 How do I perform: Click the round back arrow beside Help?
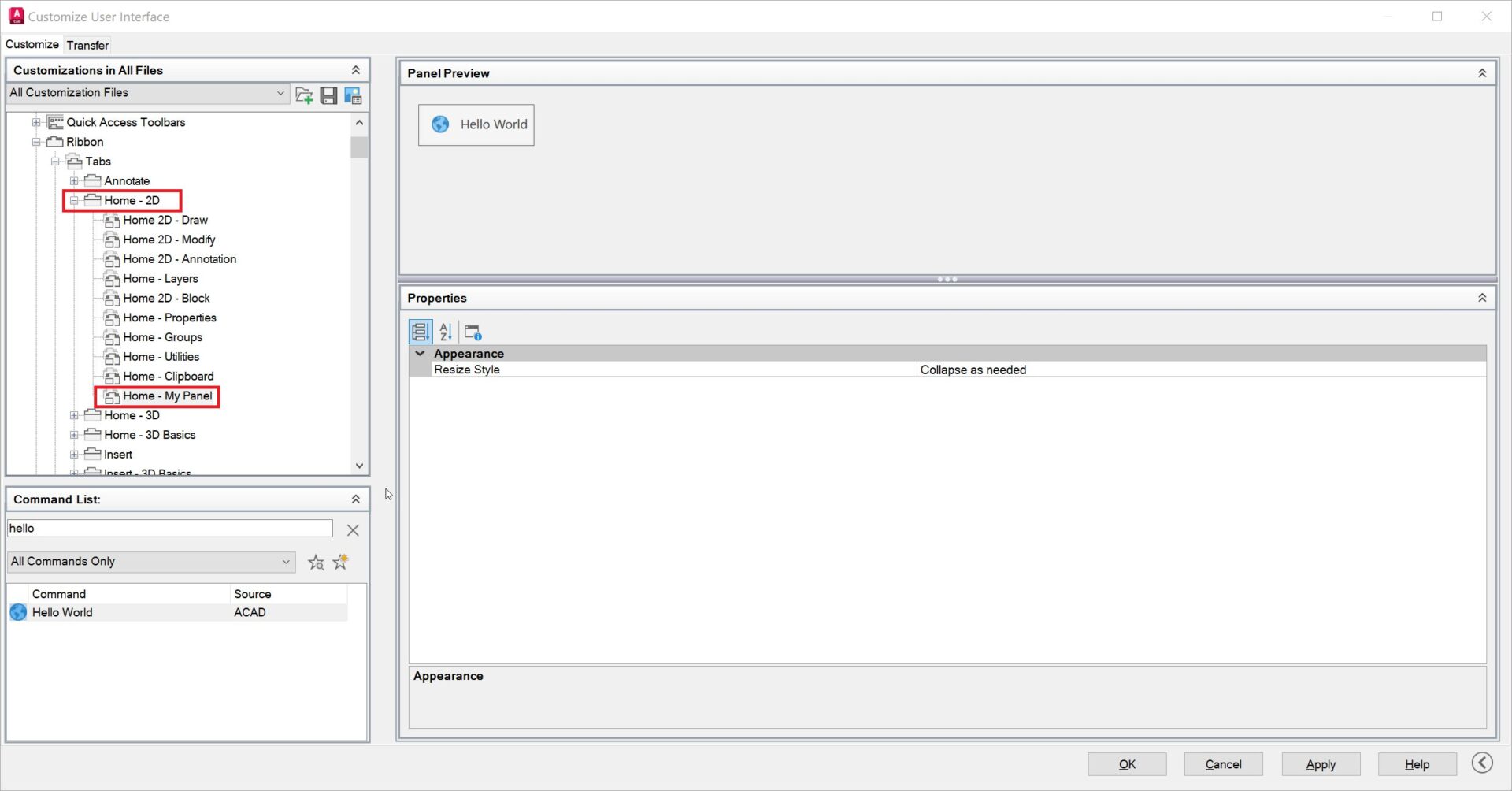coord(1482,763)
